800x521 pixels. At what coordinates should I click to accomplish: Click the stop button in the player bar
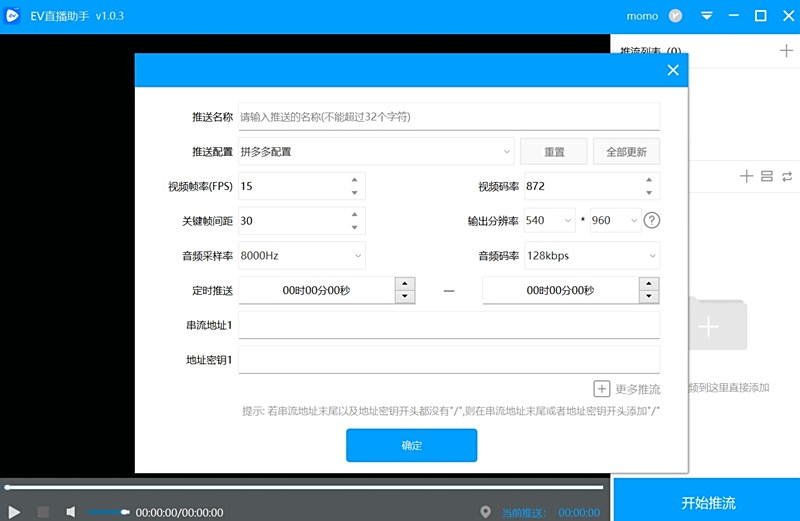[43, 512]
